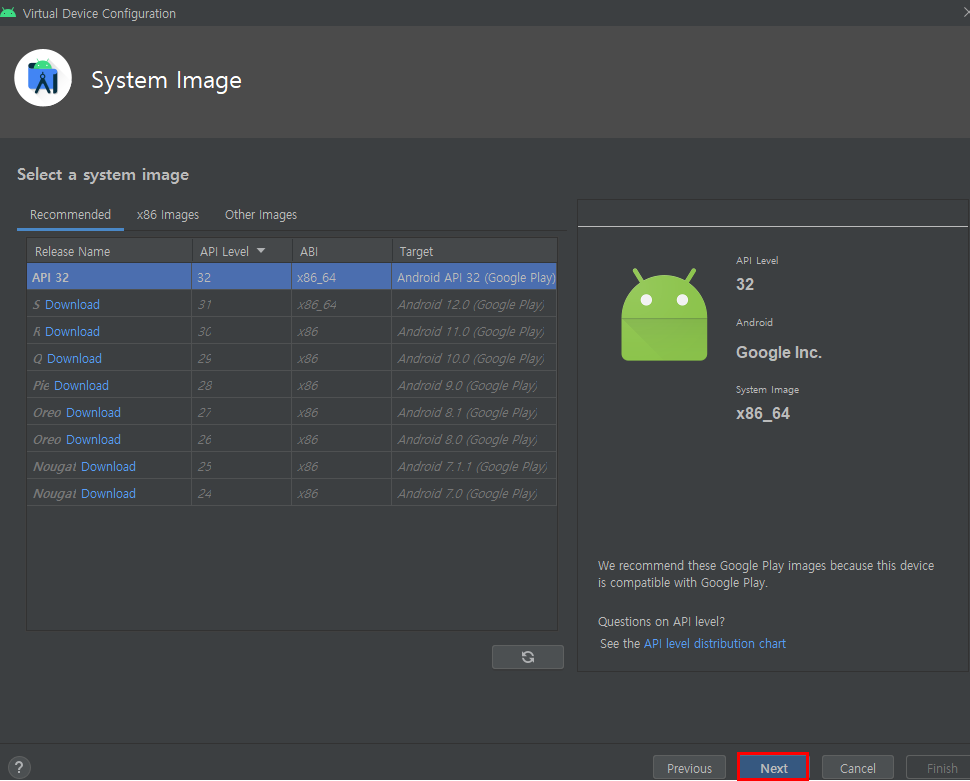Cancel the virtual device configuration

857,768
